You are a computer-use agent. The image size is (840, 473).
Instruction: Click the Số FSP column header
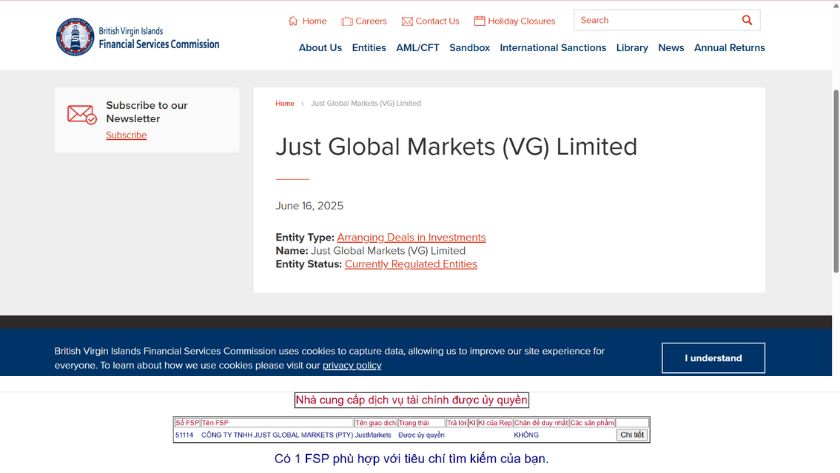pos(187,423)
